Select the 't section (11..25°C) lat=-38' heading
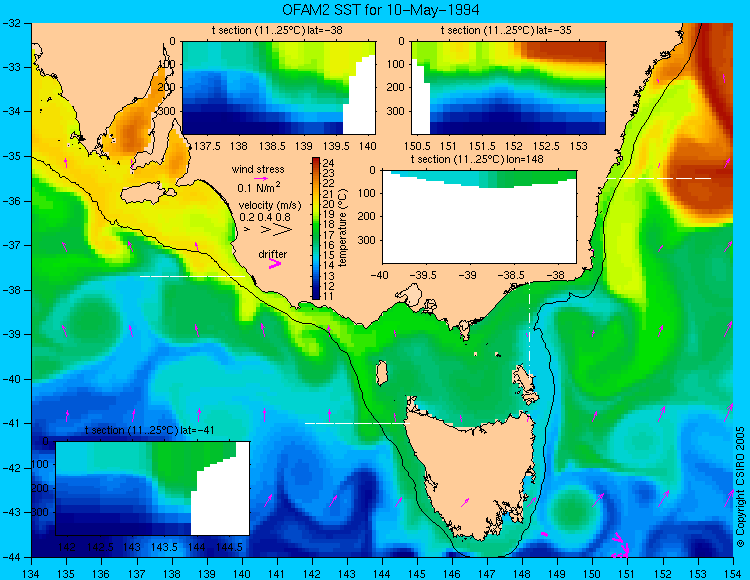The width and height of the screenshot is (750, 580). tap(277, 31)
